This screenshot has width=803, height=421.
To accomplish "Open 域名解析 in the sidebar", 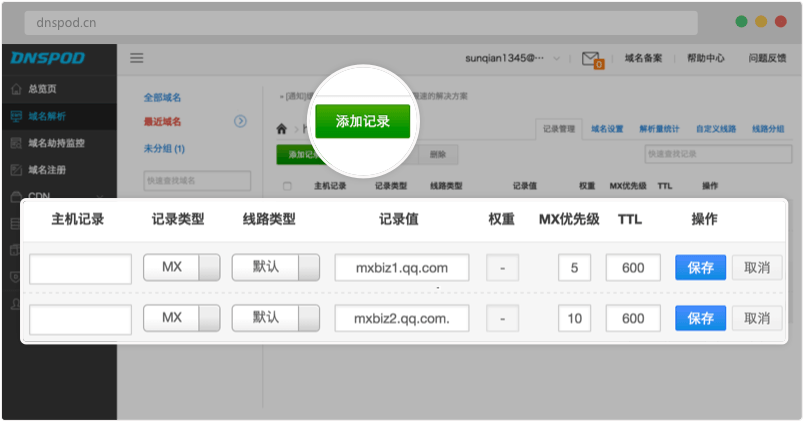I will (48, 116).
